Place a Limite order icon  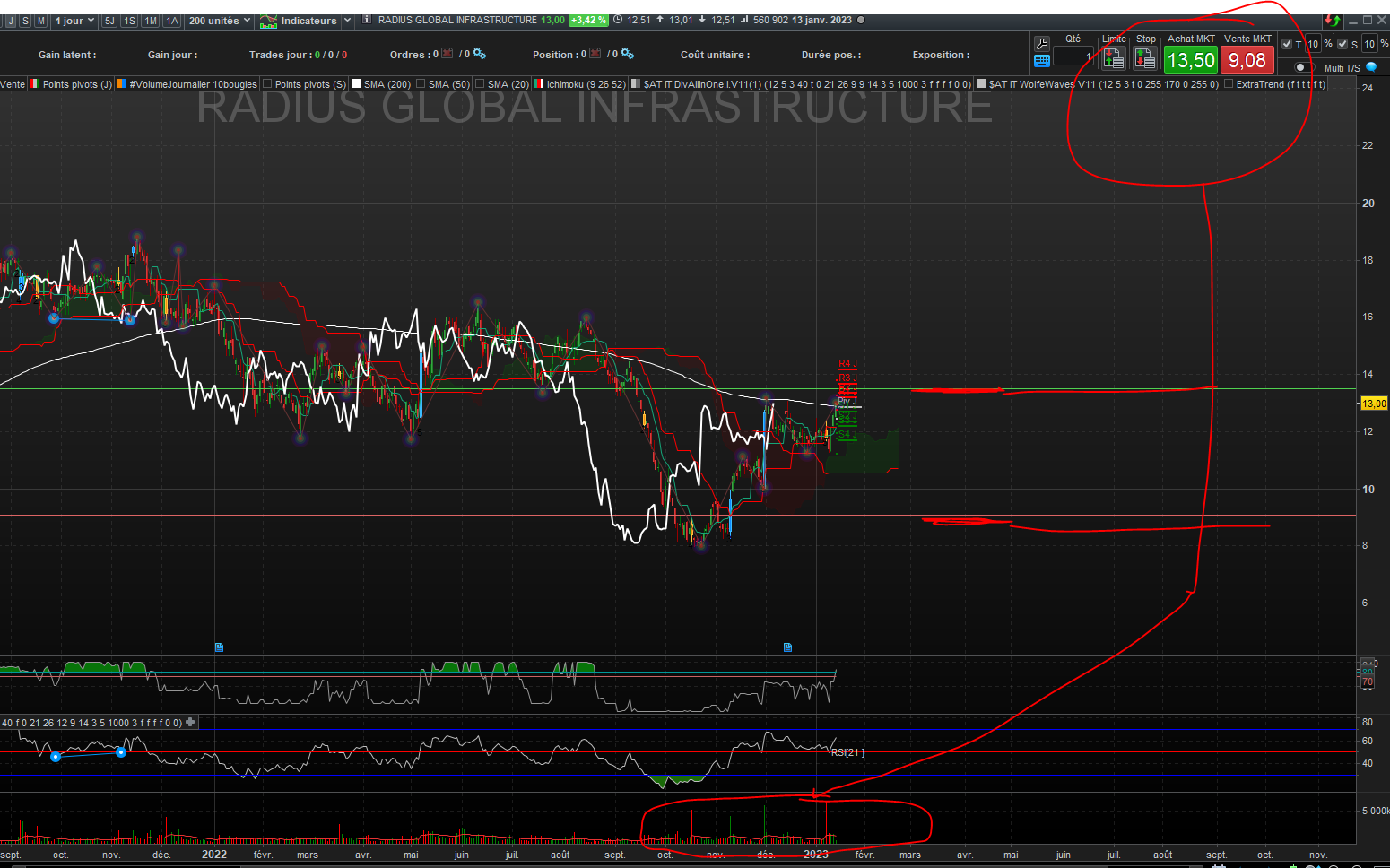(x=1114, y=58)
